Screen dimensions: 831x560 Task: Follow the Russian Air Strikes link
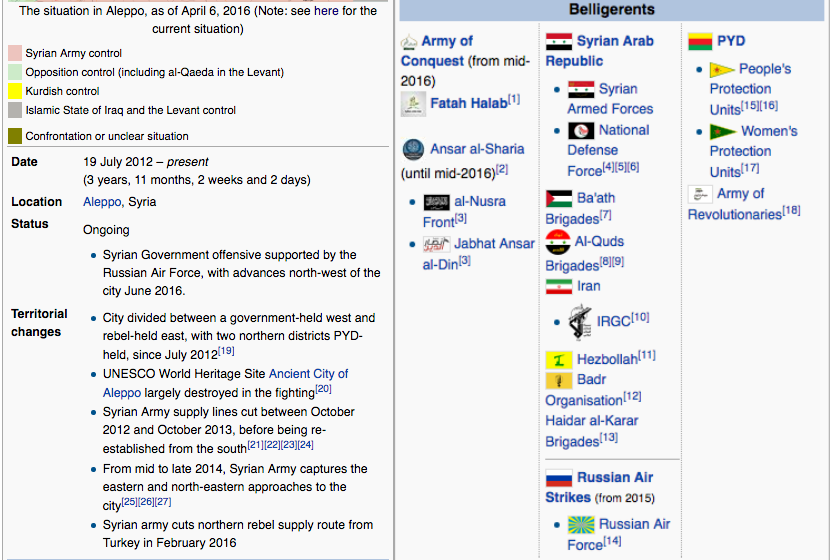tap(599, 487)
